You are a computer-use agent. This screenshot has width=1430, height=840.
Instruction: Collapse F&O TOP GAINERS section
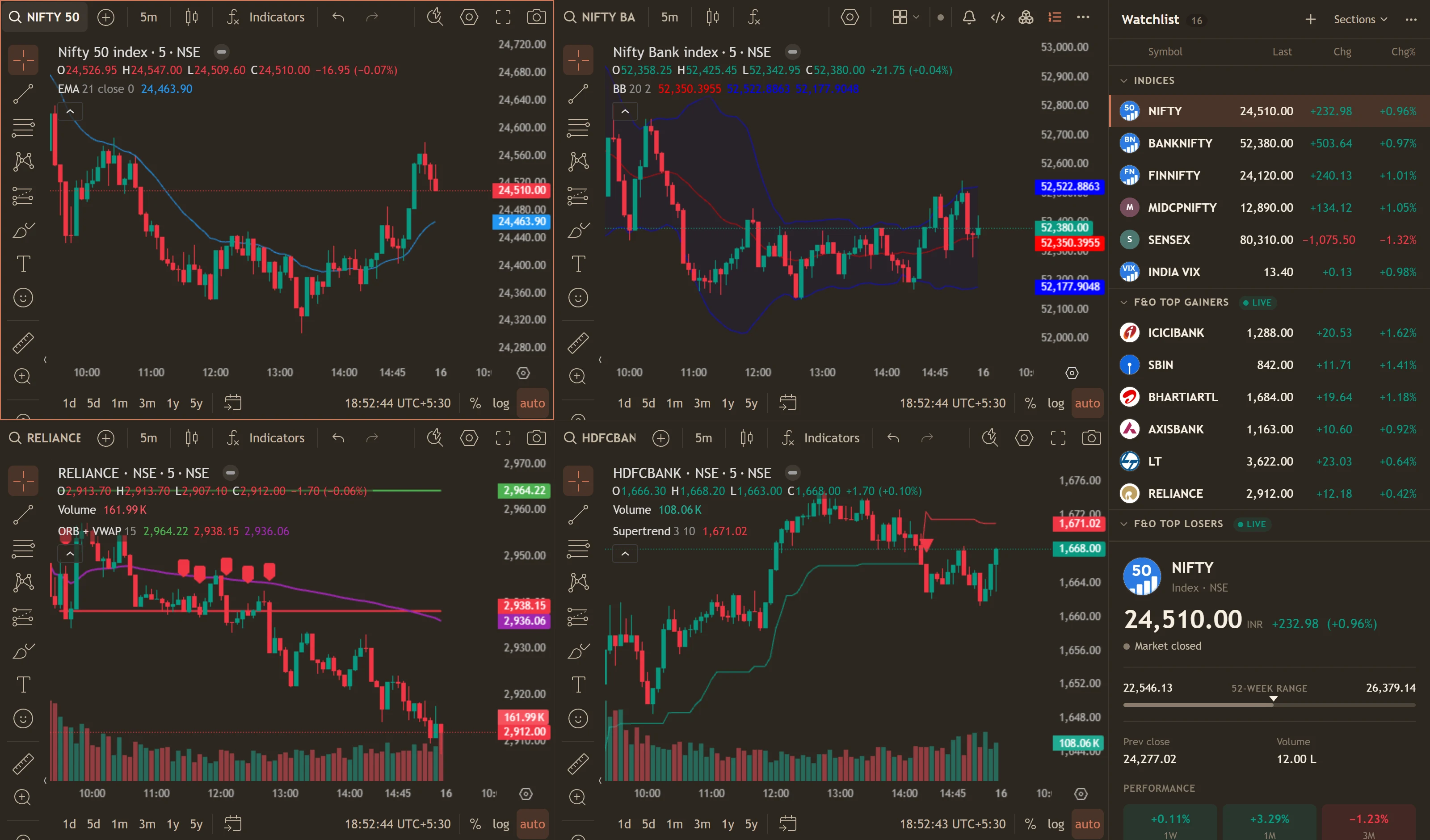pyautogui.click(x=1123, y=302)
